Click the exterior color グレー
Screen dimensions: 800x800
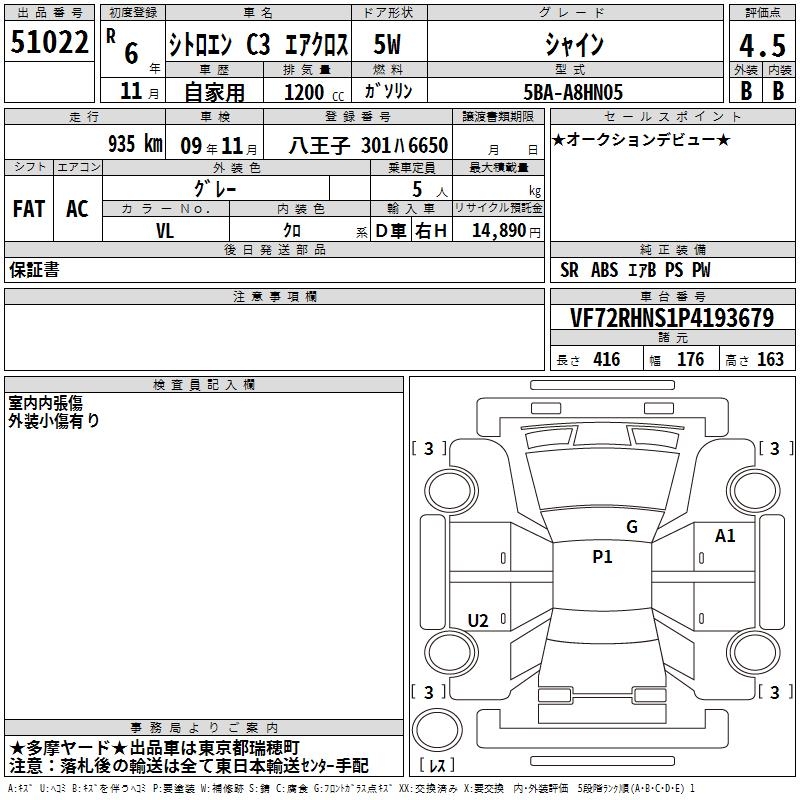coord(215,189)
